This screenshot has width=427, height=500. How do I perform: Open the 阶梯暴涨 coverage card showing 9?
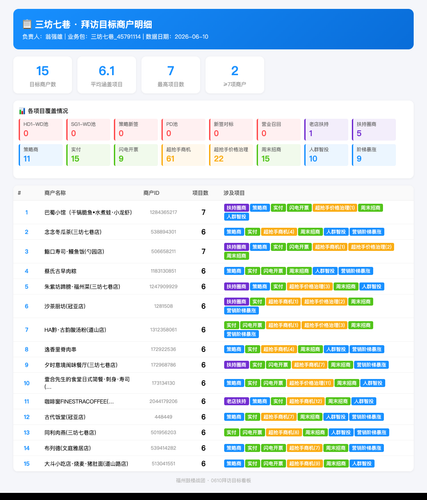374,155
